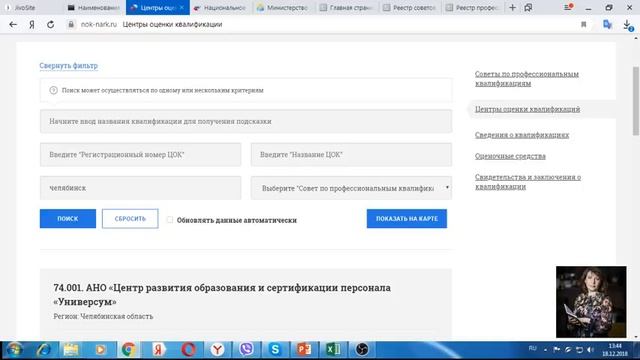640x360 pixels.
Task: Open File Explorer folder on taskbar
Action: (71, 349)
